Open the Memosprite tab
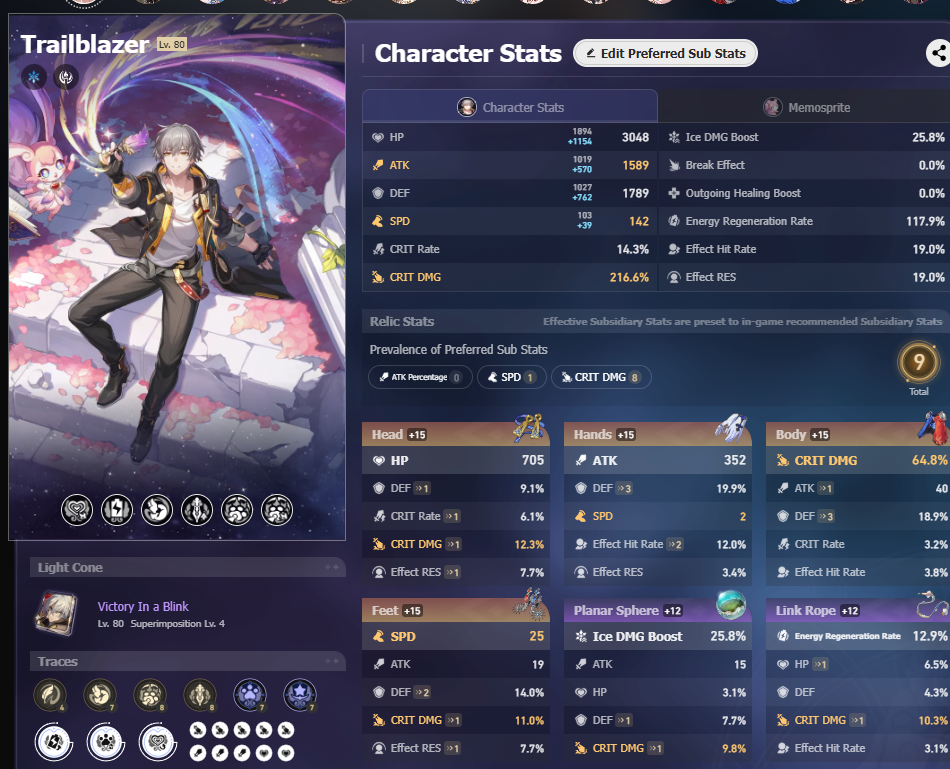950x769 pixels. 806,107
